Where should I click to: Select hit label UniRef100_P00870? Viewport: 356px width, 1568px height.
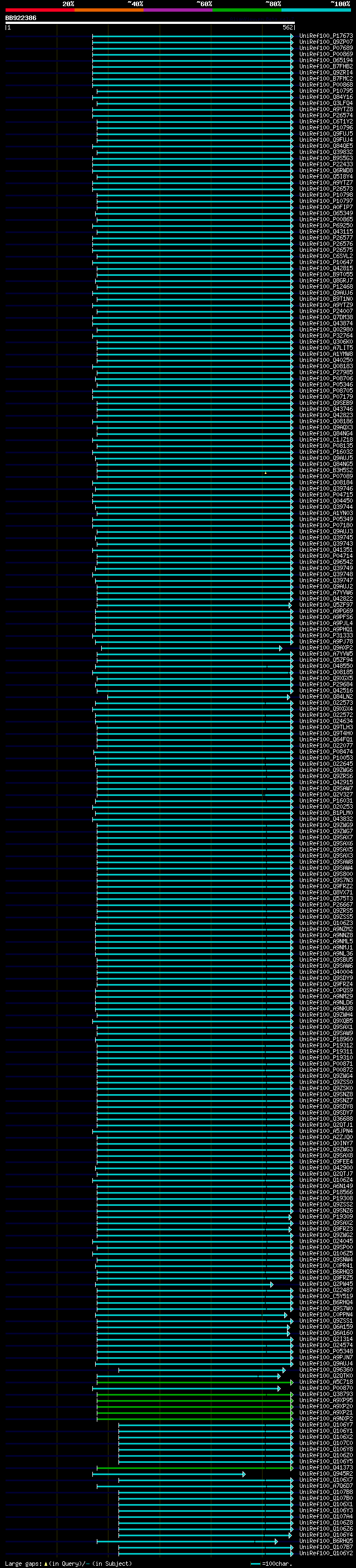point(325,1388)
